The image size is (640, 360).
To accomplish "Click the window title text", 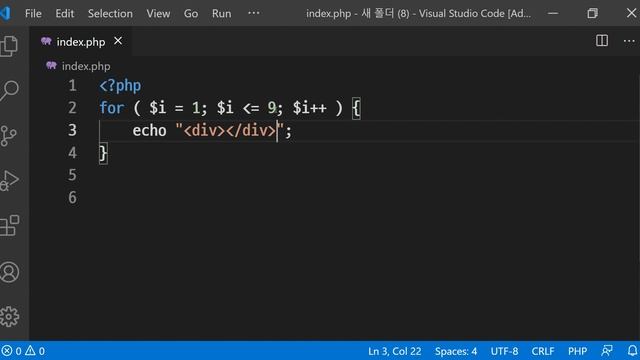I will [x=418, y=13].
